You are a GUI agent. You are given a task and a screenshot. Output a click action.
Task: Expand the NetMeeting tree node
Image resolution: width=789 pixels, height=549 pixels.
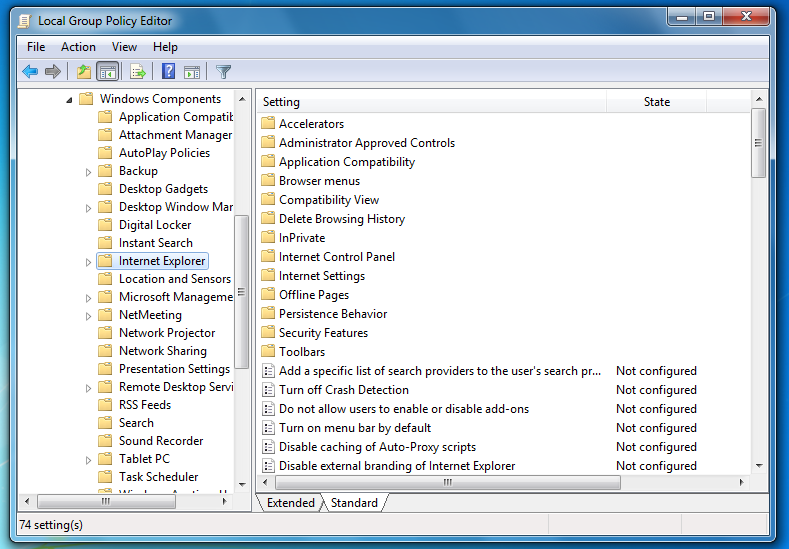(x=88, y=316)
